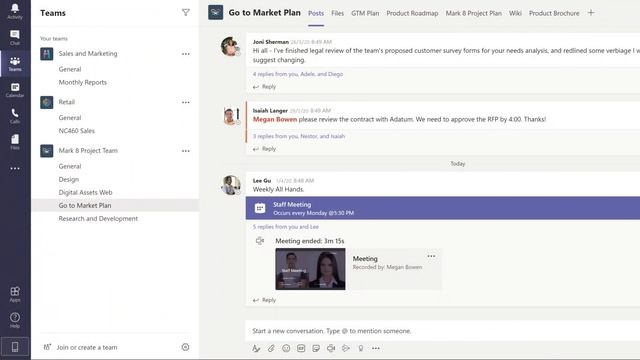Switch to the Posts tab
The height and width of the screenshot is (360, 640).
click(316, 13)
